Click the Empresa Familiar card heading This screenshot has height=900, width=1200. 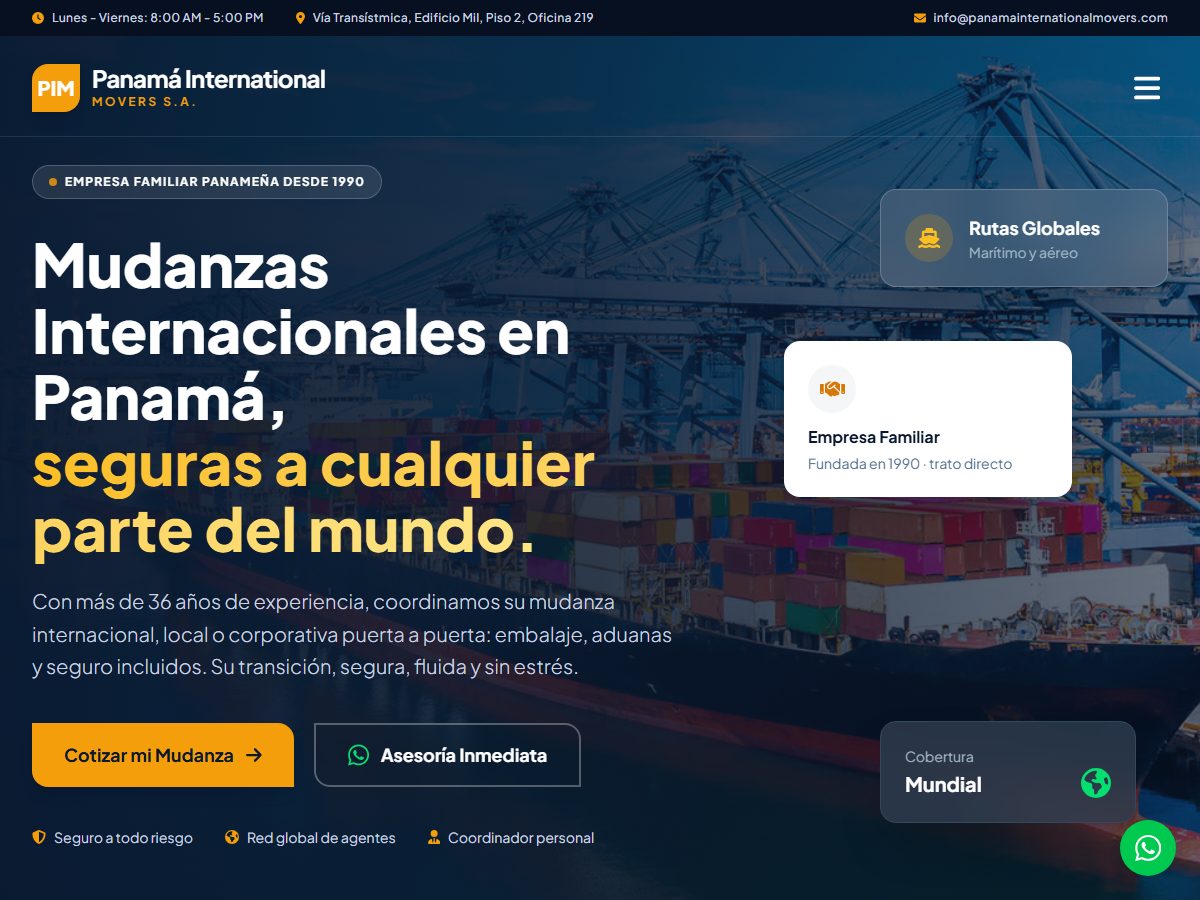874,437
